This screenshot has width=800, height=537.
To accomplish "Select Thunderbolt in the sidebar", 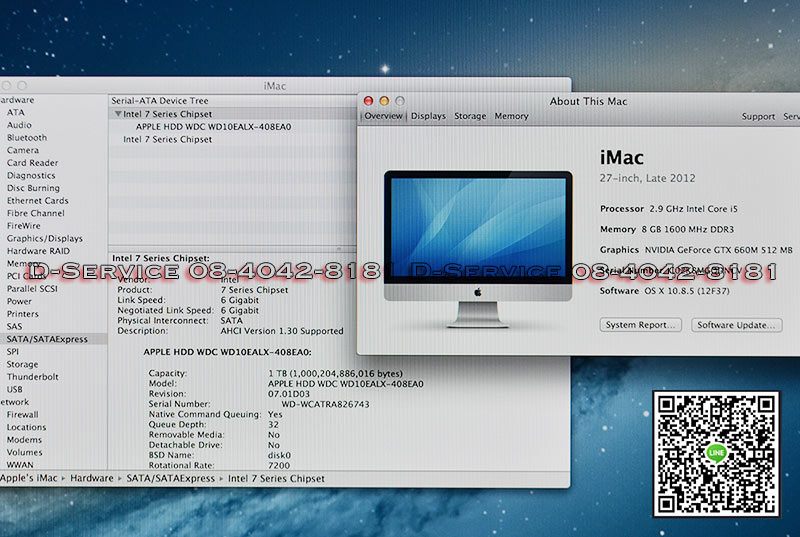I will click(x=32, y=377).
